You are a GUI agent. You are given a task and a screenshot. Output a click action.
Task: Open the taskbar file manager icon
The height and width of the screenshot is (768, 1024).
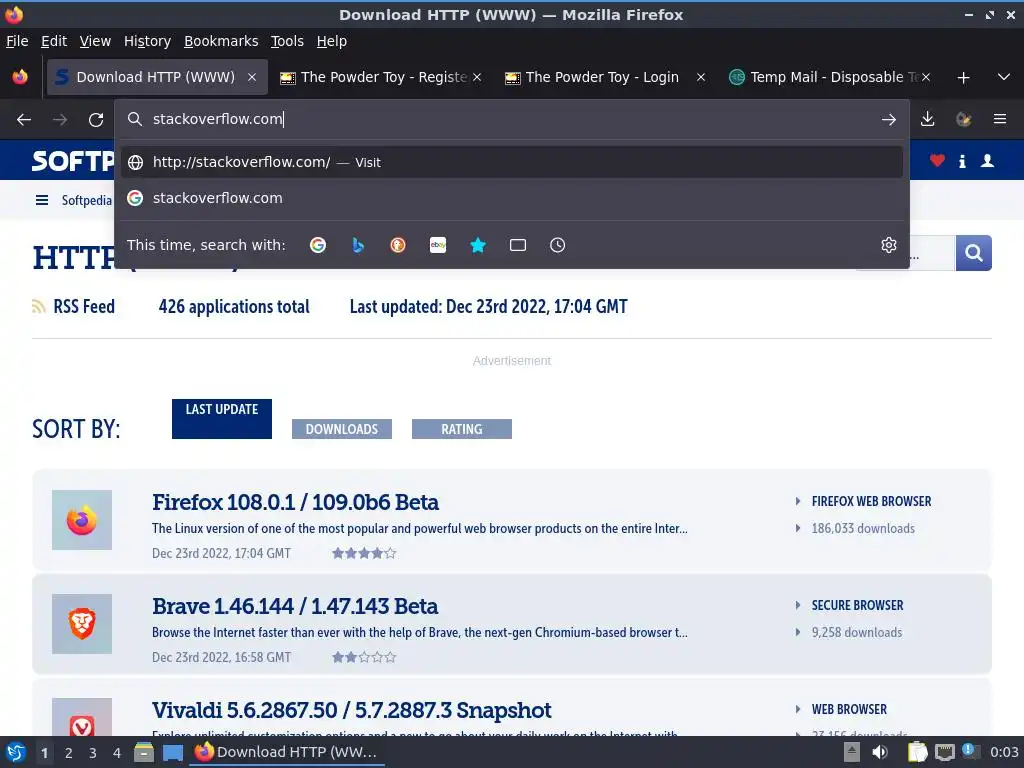pos(144,752)
